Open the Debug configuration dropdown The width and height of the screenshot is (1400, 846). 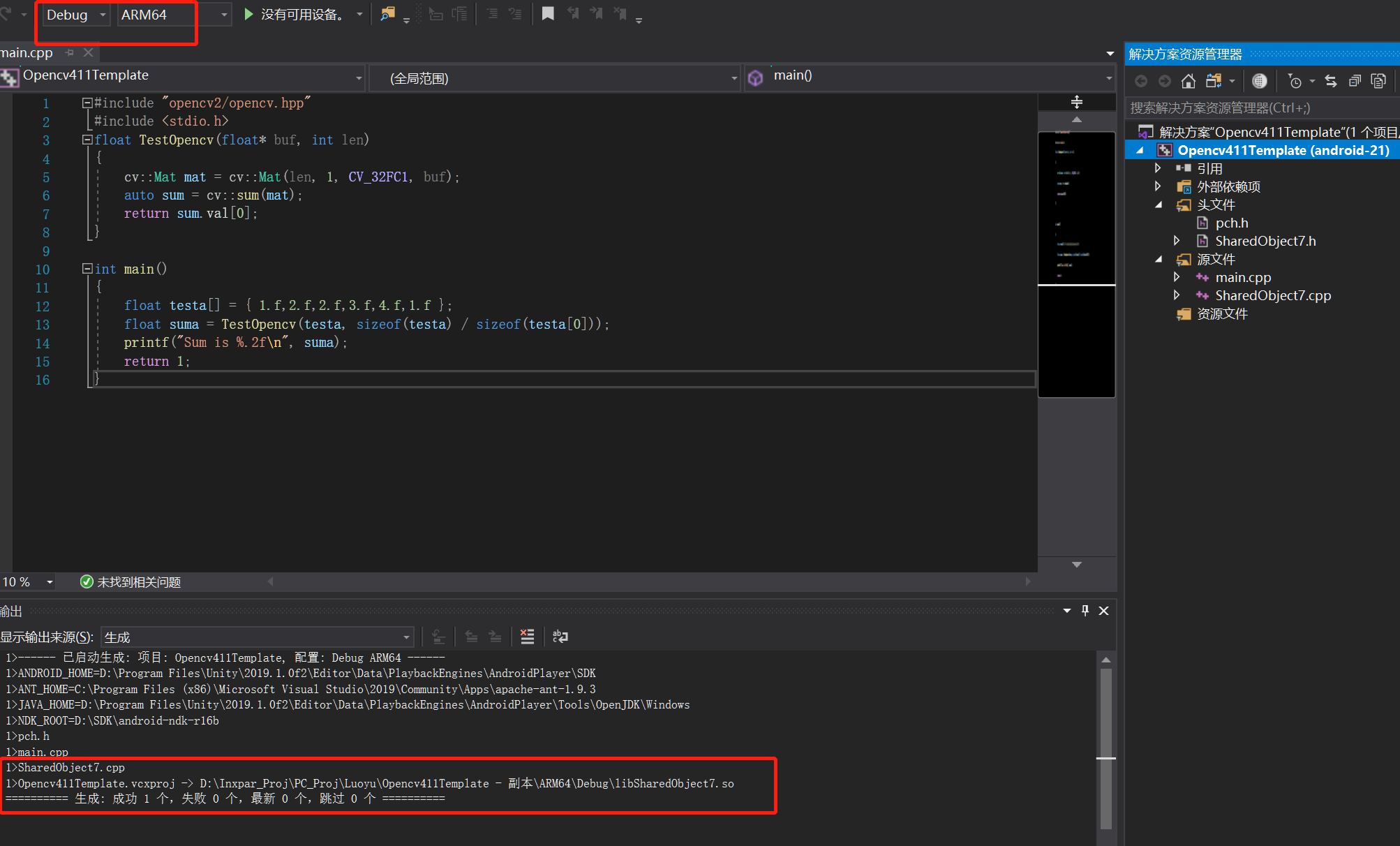pos(103,15)
